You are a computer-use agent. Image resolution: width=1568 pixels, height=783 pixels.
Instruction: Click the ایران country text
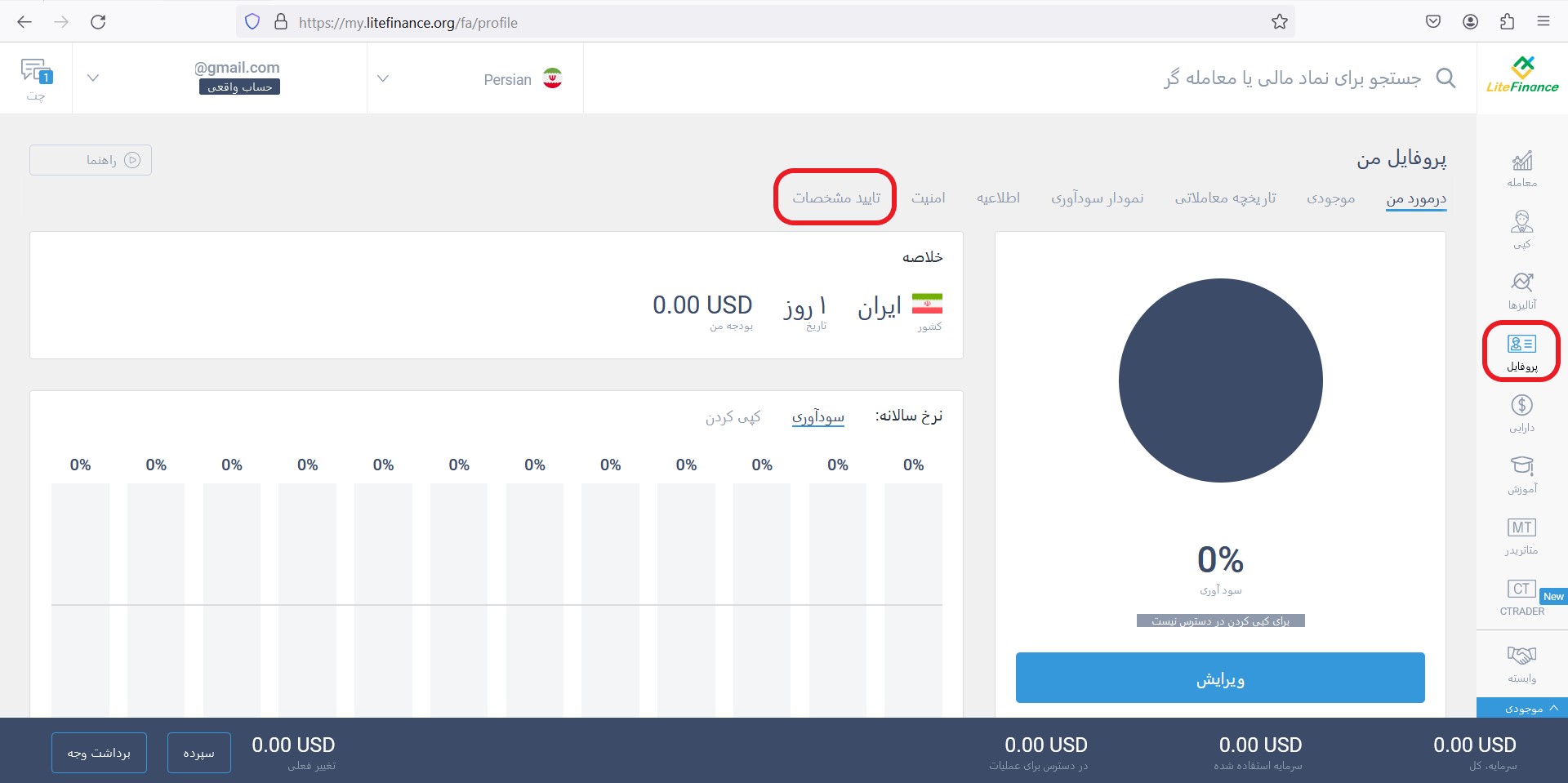[880, 307]
